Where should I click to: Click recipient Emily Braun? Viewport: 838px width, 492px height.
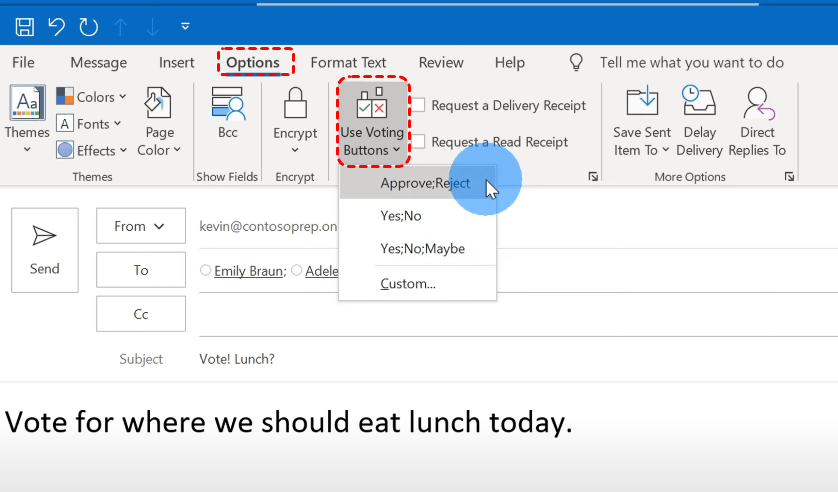tap(249, 271)
